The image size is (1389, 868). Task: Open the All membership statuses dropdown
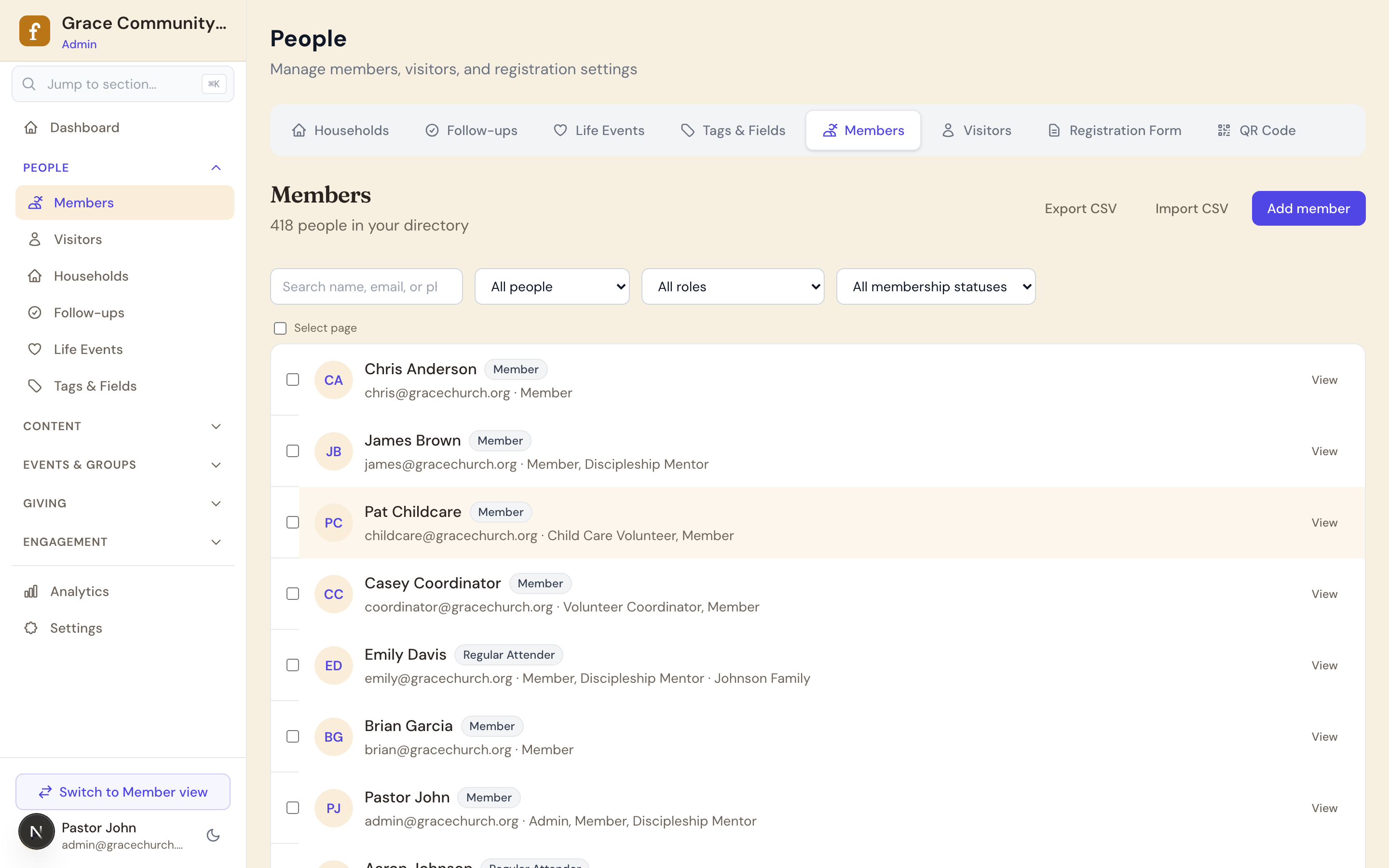[x=936, y=286]
